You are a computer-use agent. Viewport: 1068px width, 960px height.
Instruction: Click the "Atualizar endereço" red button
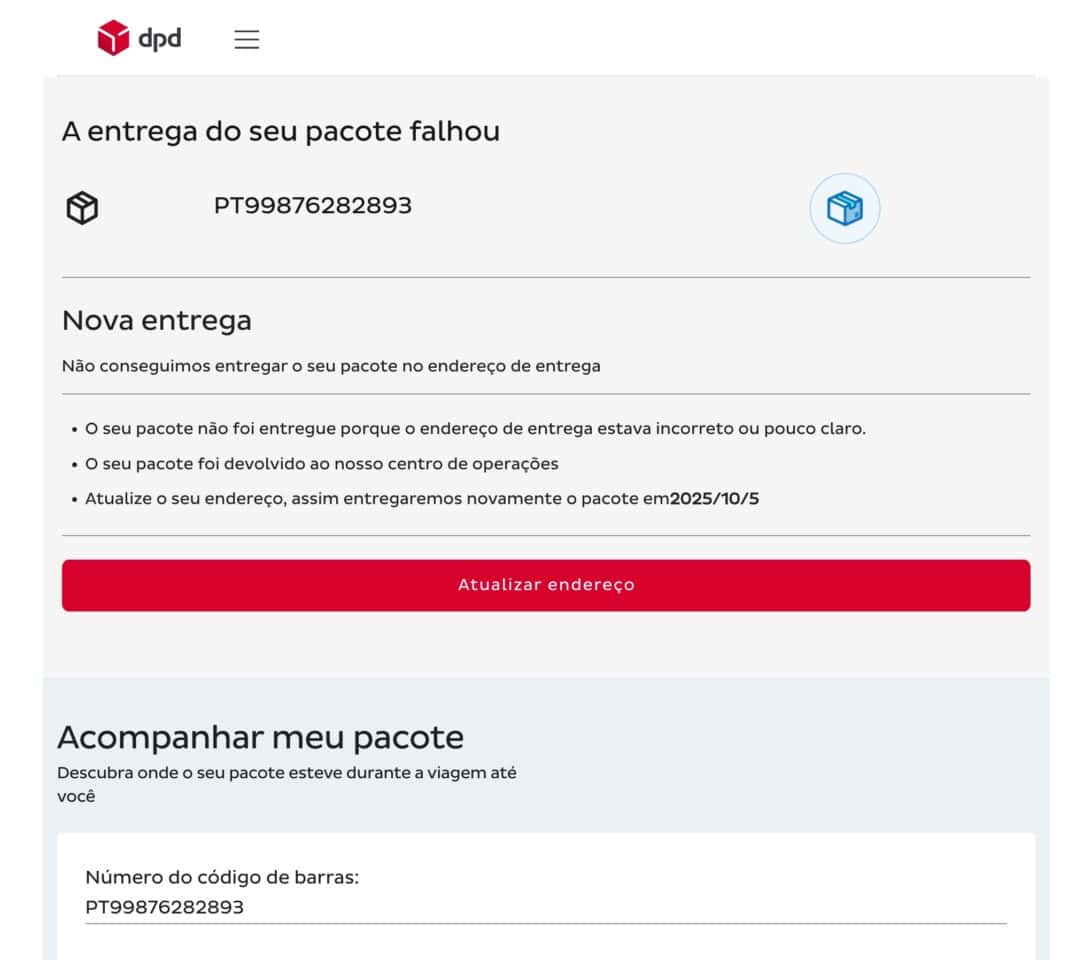[546, 585]
